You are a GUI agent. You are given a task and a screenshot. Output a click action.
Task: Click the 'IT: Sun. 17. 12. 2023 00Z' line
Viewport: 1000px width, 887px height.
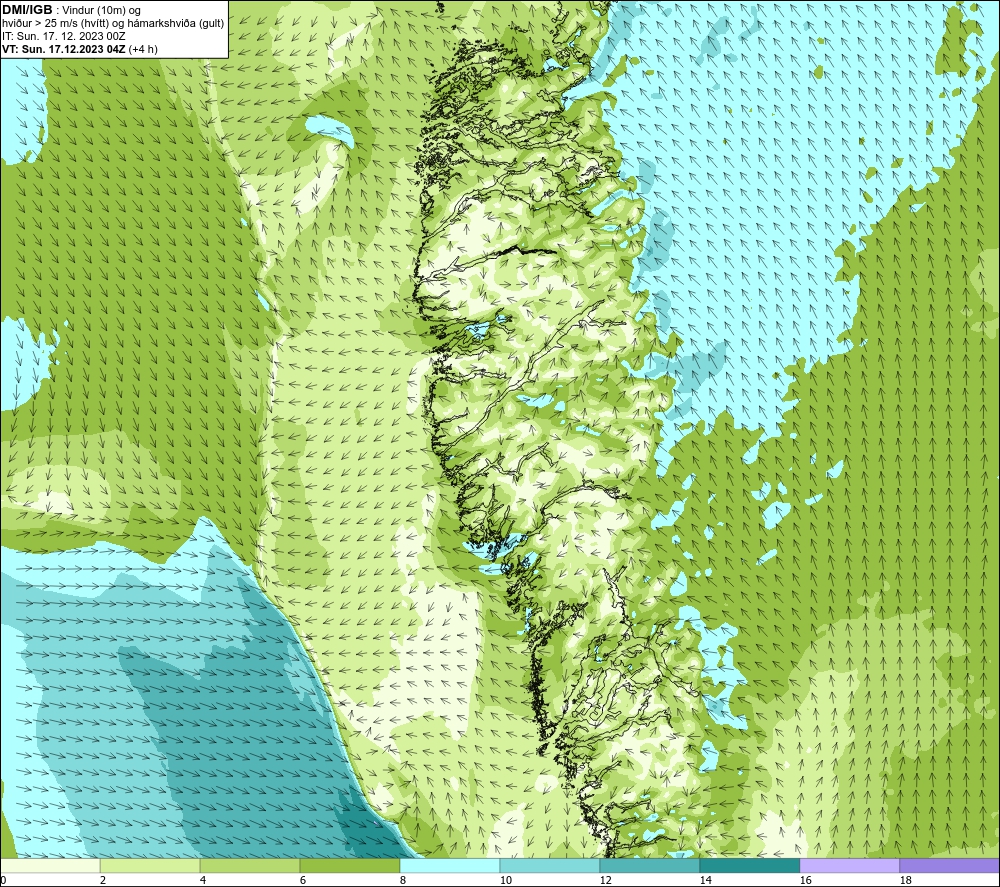(x=64, y=36)
